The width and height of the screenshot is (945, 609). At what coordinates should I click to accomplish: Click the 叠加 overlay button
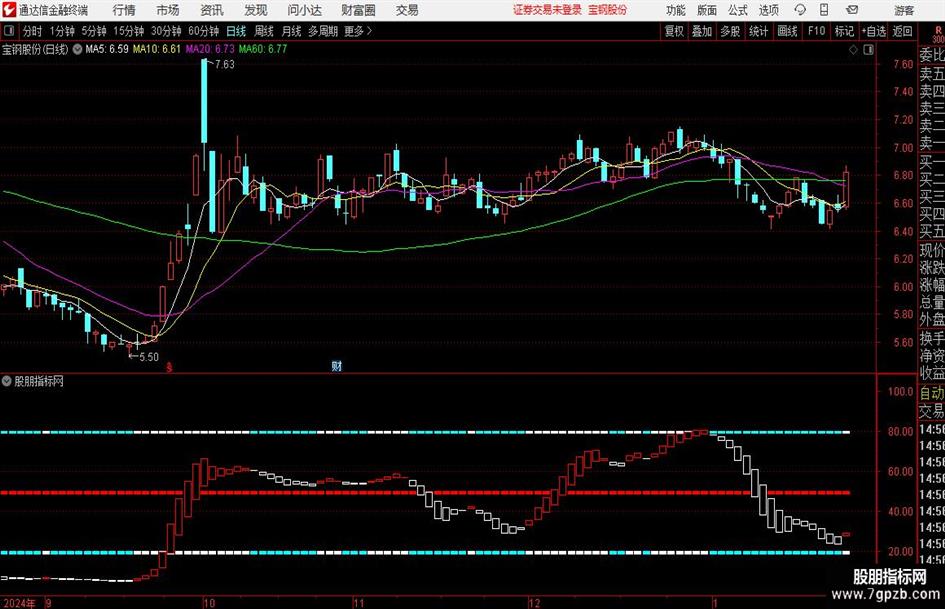pyautogui.click(x=702, y=31)
